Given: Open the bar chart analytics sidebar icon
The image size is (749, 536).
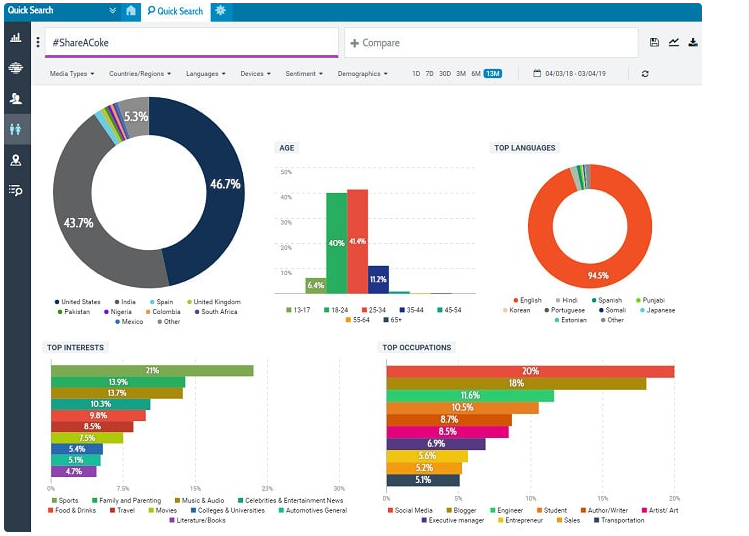Looking at the screenshot, I should [16, 37].
